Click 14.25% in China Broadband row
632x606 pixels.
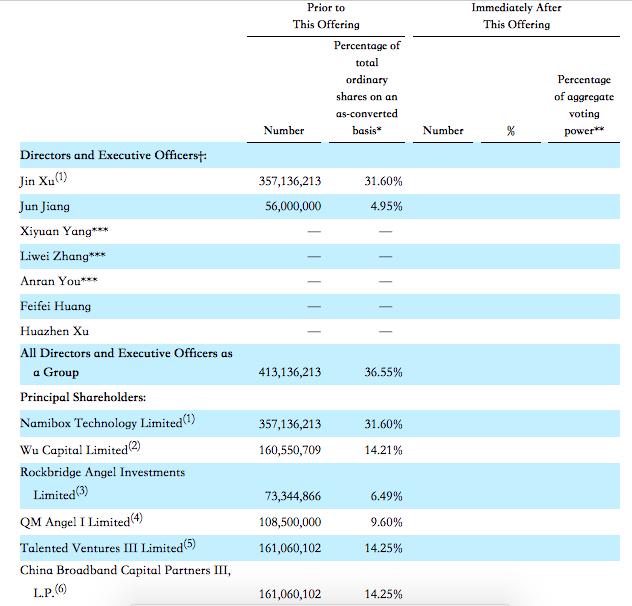383,594
